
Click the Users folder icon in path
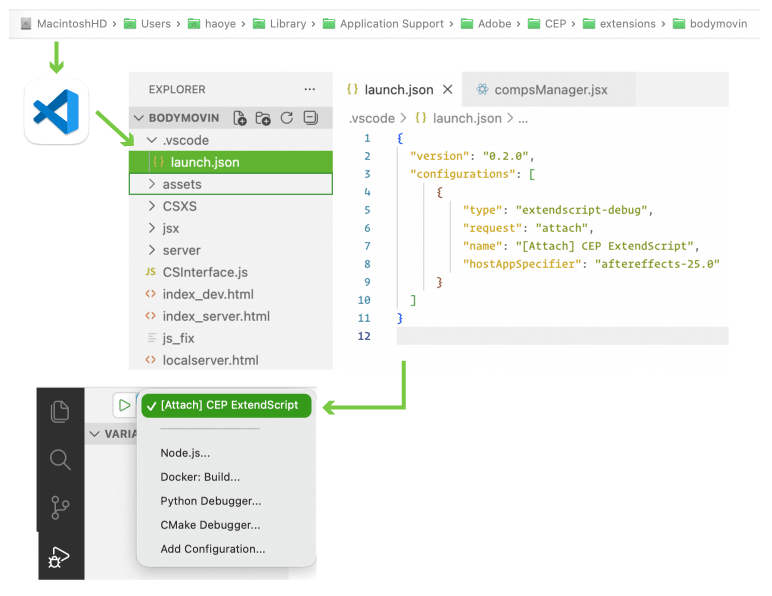pos(129,24)
